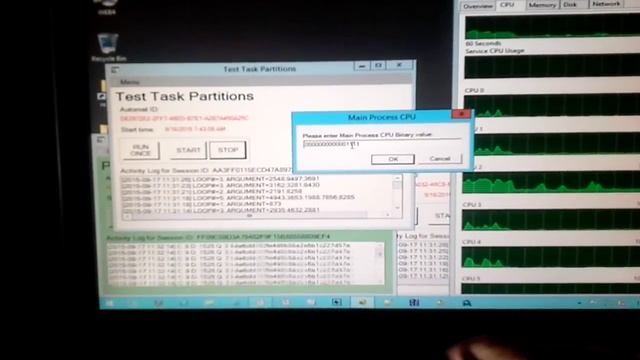This screenshot has height=360, width=640.
Task: Click the activity log scroll up arrow
Action: click(x=396, y=178)
